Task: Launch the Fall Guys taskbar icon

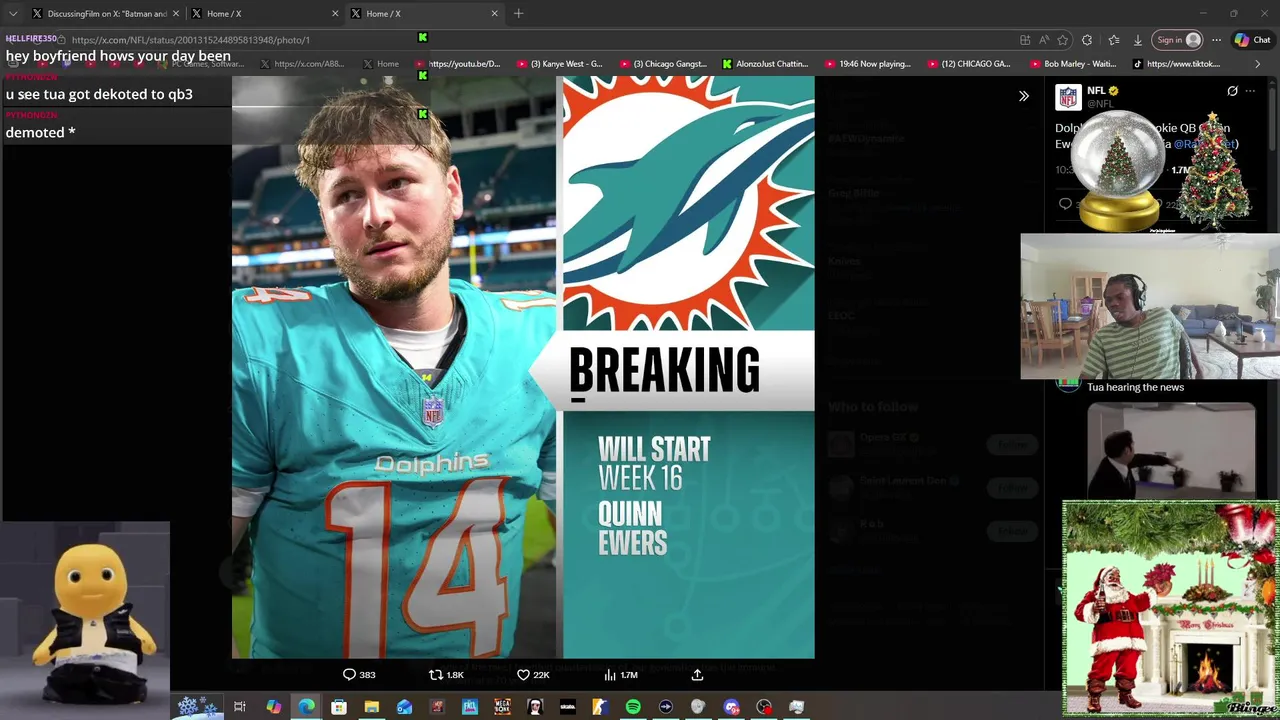Action: click(x=469, y=707)
